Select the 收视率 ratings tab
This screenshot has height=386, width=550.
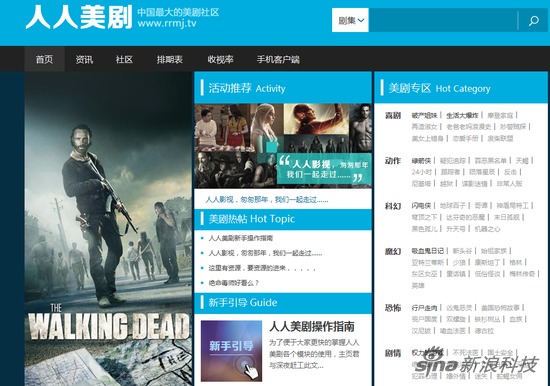tap(220, 59)
